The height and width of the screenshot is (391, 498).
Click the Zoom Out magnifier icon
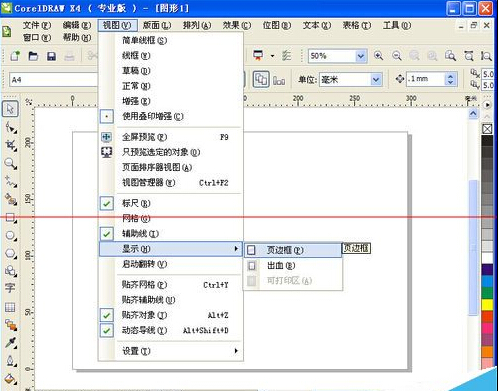[x=397, y=56]
